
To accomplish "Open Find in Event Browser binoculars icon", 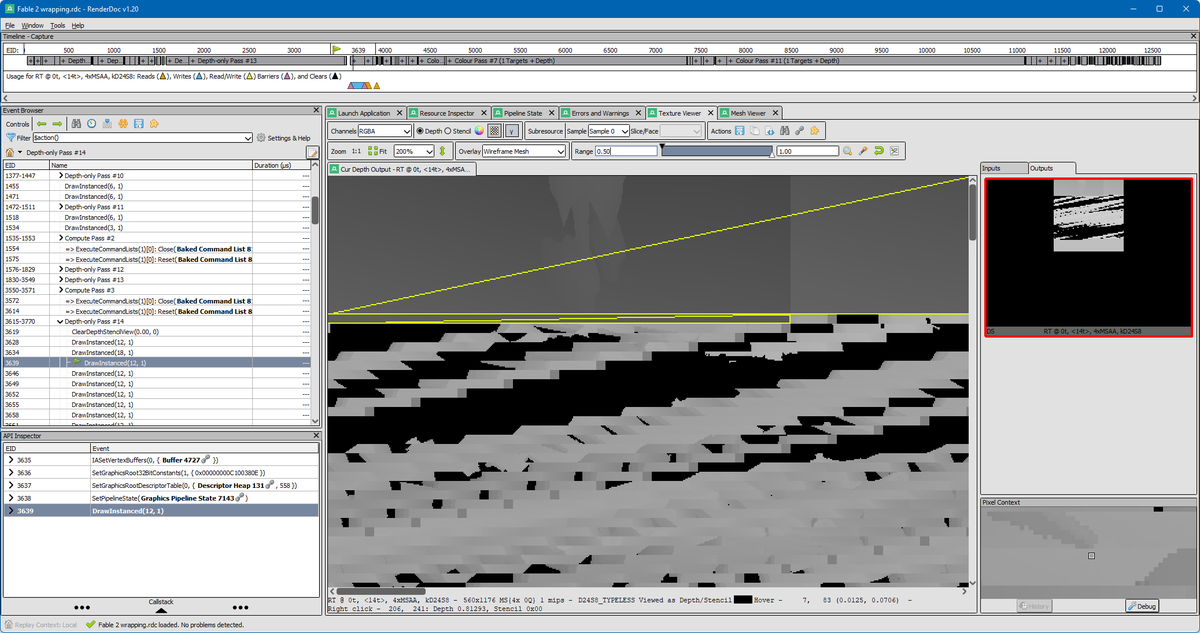I will click(x=75, y=124).
